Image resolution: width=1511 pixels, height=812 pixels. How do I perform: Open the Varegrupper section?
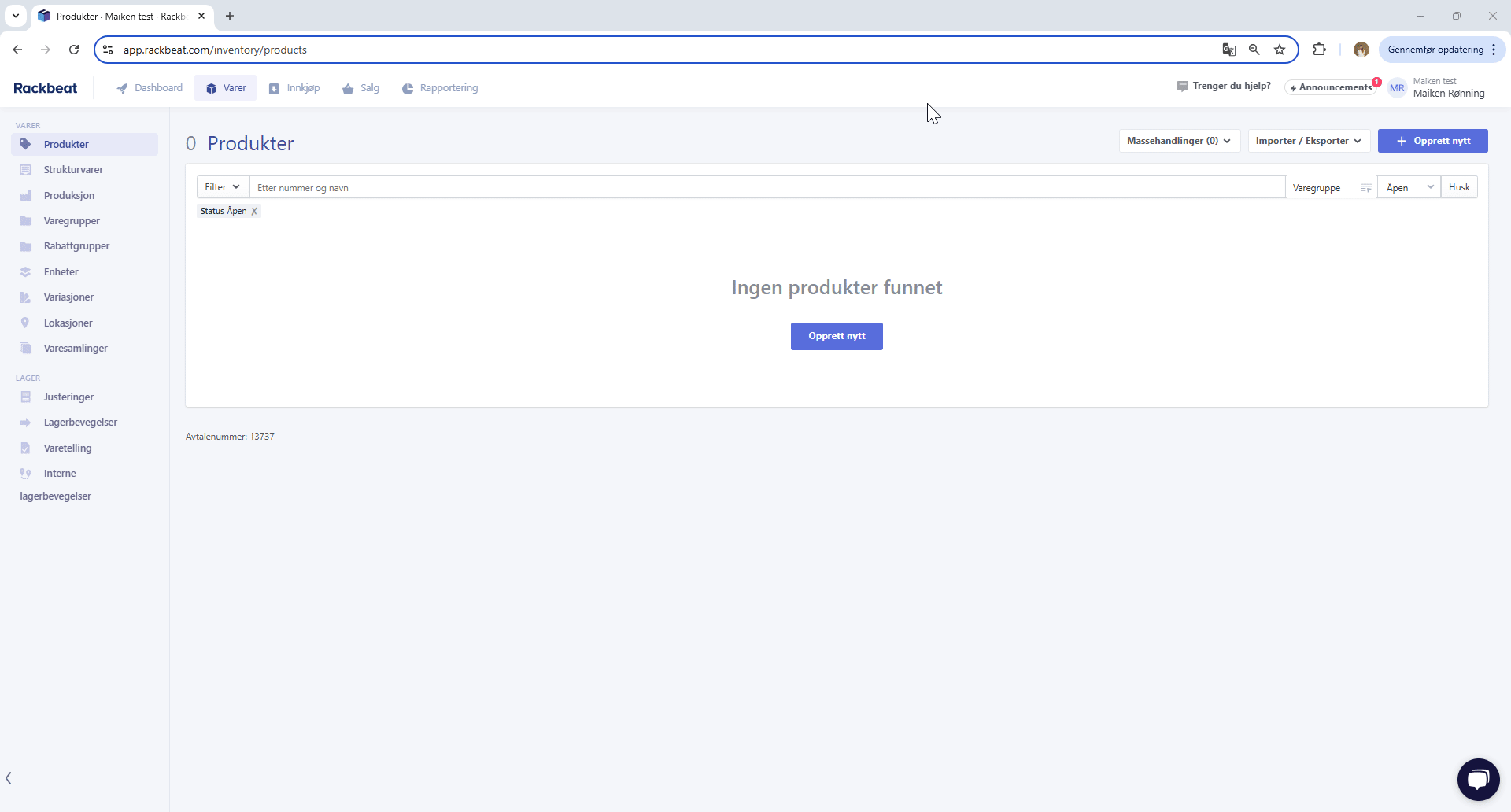pos(70,221)
